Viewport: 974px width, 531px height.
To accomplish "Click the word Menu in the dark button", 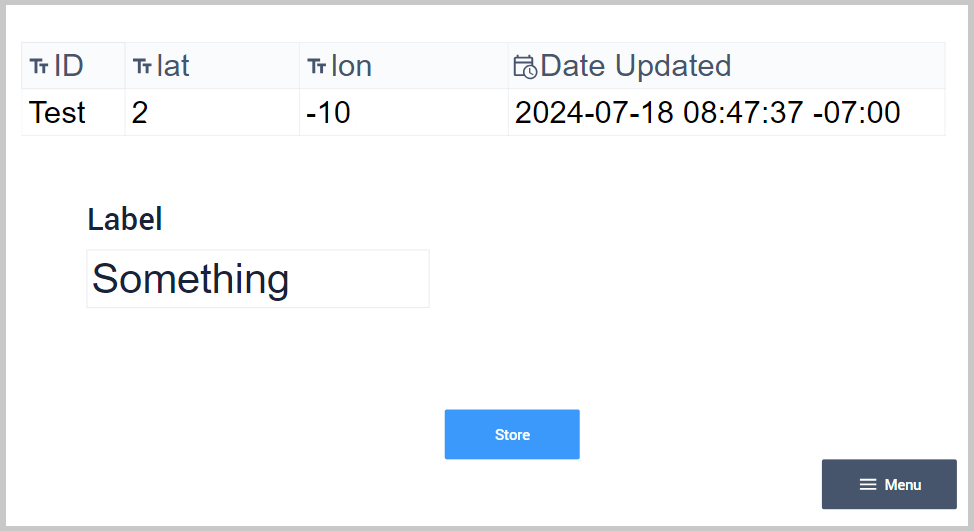I will click(903, 485).
